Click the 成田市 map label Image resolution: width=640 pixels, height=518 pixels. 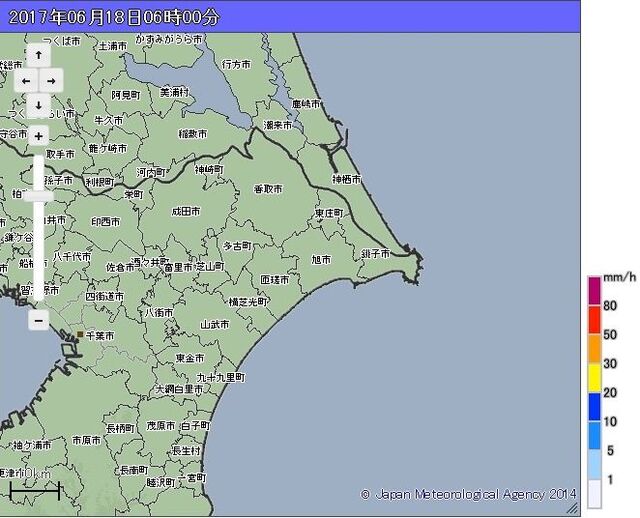tap(186, 211)
